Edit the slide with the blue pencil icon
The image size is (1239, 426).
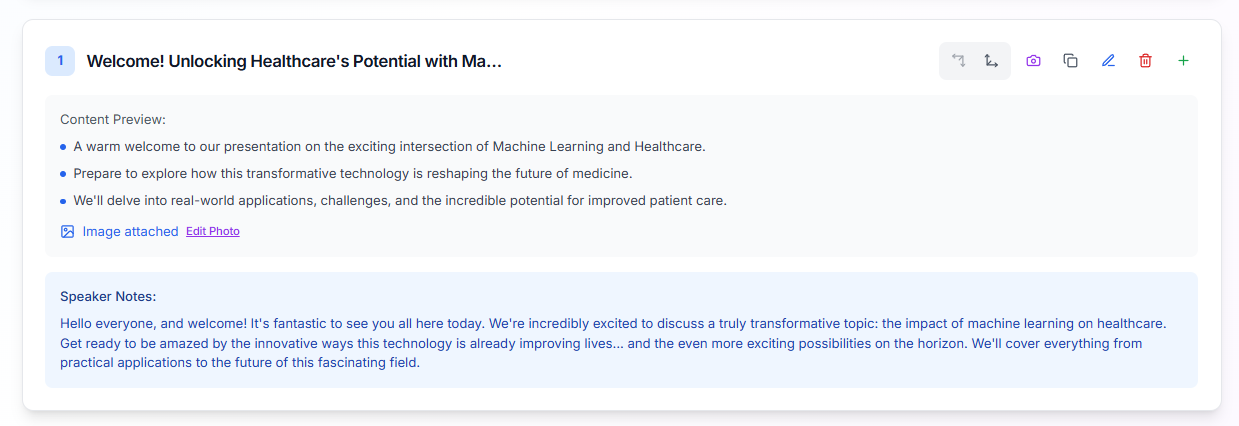1108,61
